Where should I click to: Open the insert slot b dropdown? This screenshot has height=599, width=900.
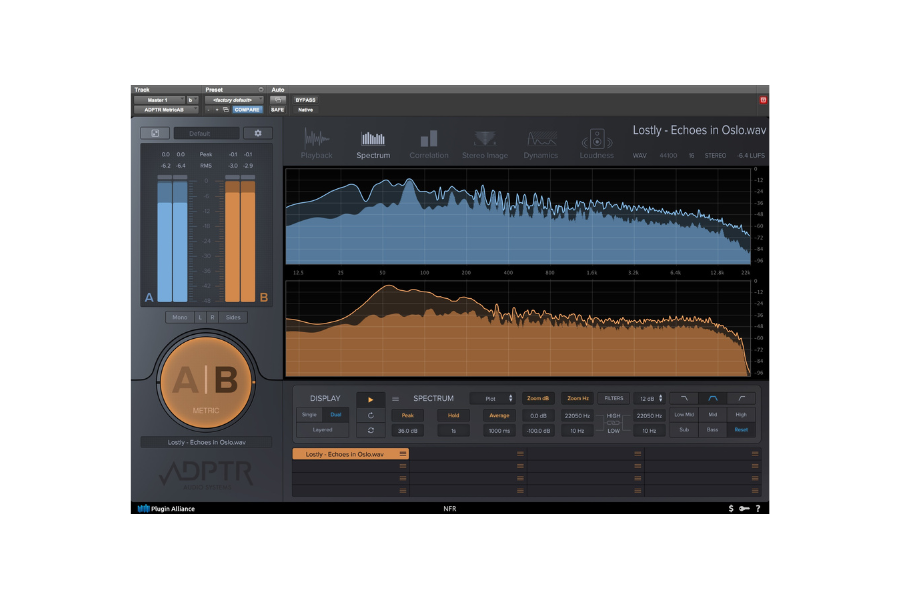coord(192,100)
